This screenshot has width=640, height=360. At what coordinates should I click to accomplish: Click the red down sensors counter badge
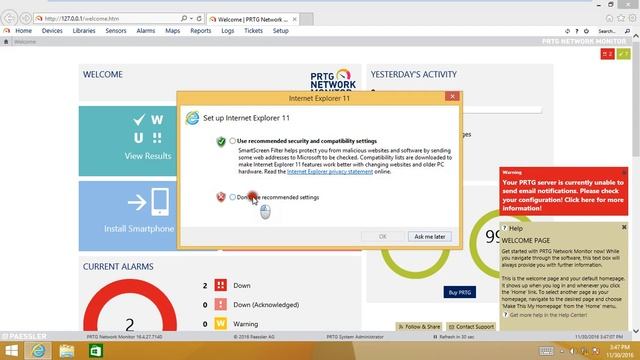coord(607,54)
